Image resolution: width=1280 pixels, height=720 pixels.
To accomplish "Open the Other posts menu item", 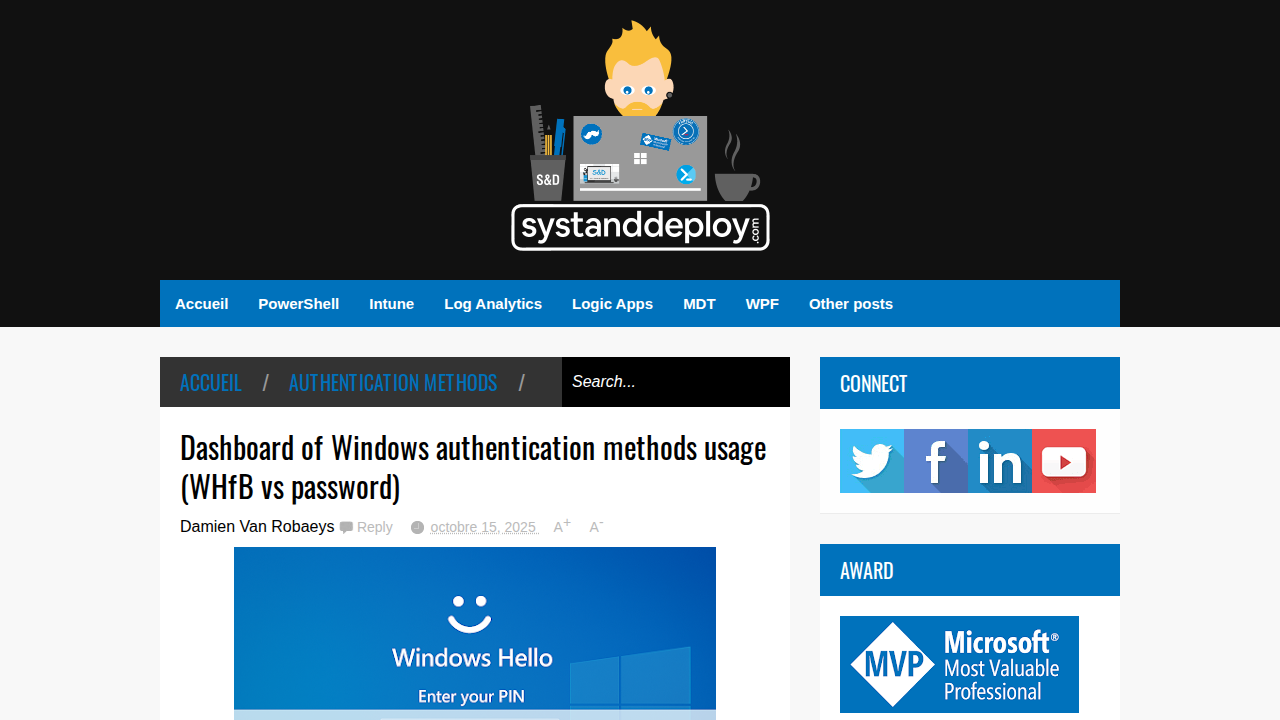I will (851, 304).
